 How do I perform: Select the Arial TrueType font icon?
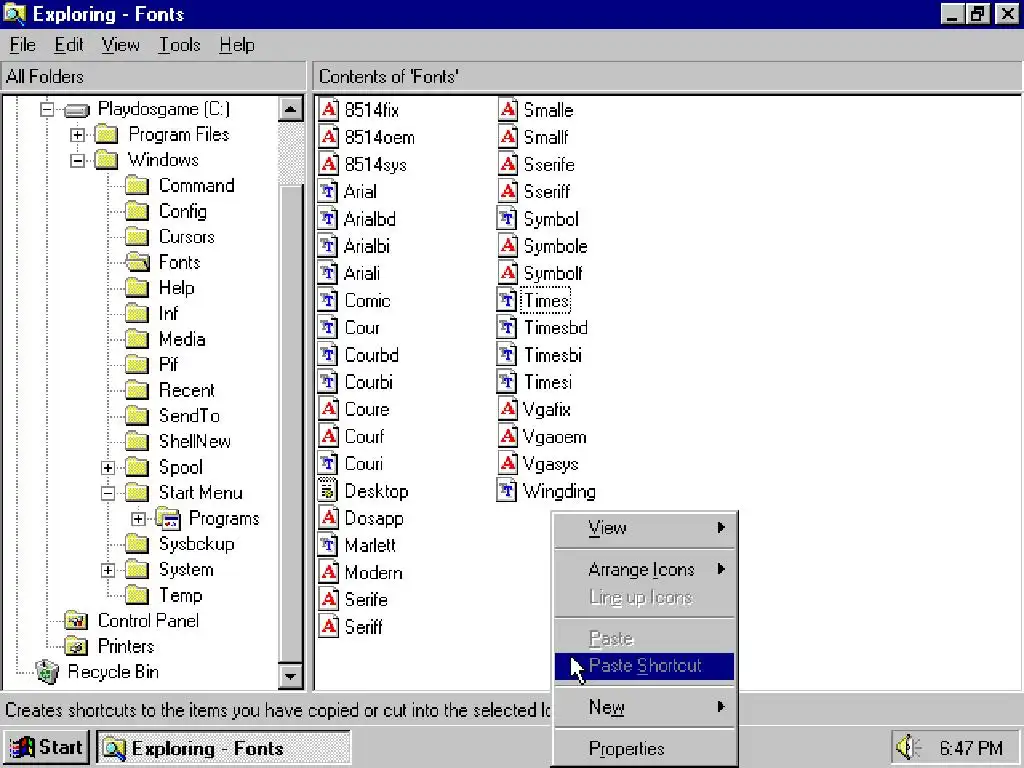(x=328, y=191)
